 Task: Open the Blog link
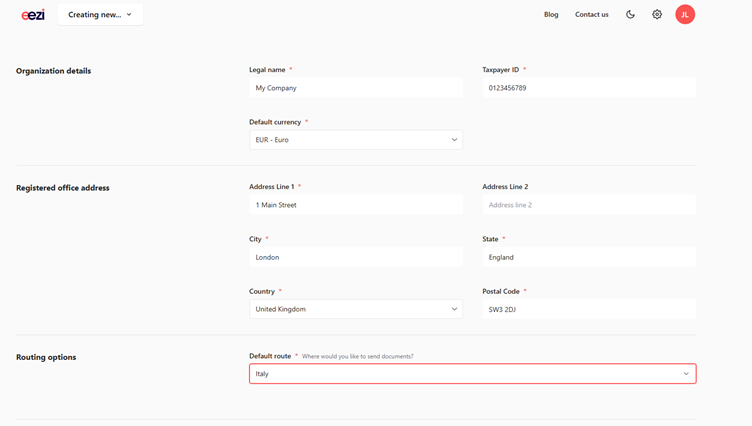click(551, 14)
